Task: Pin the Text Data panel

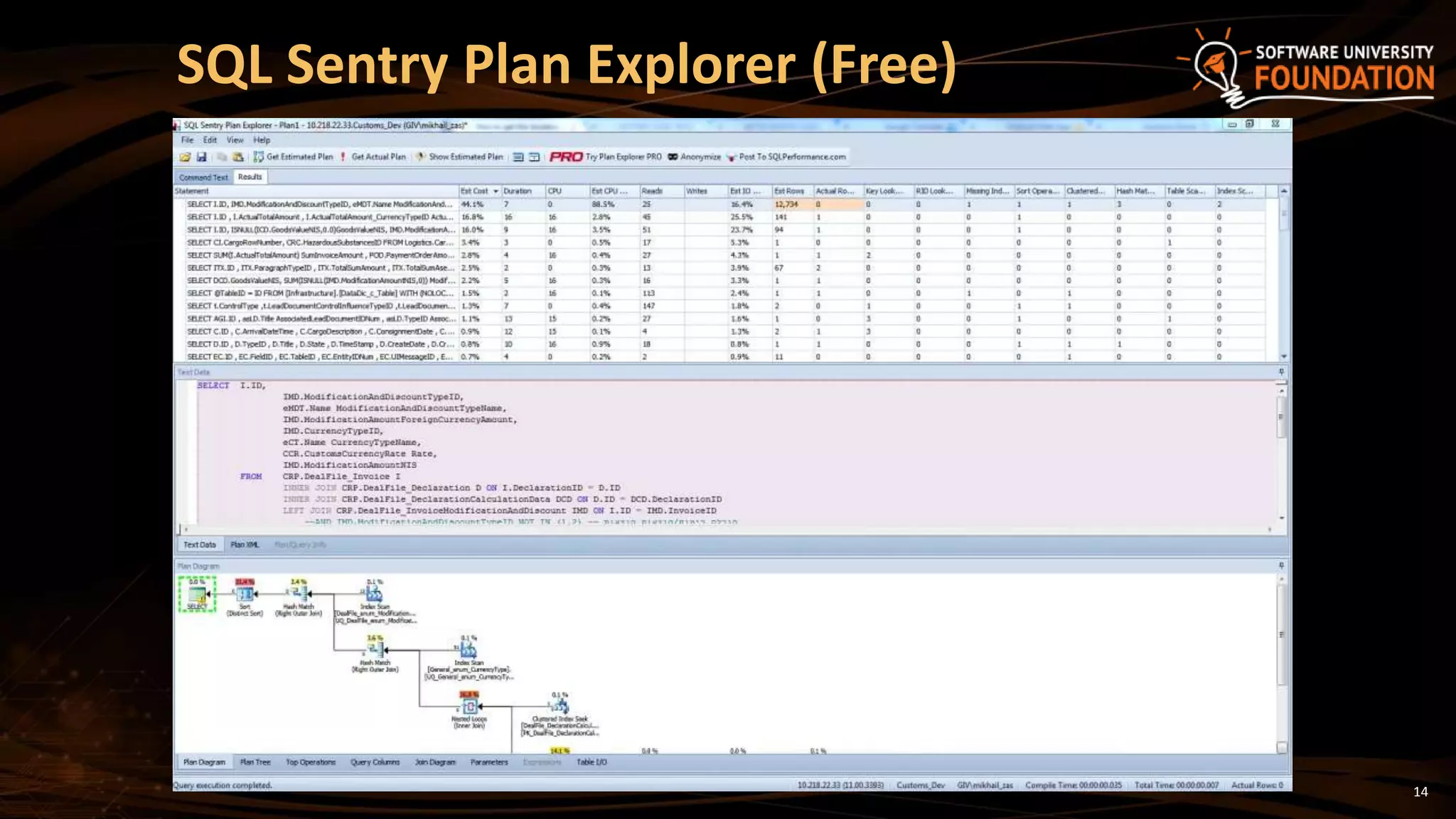Action: [x=1282, y=372]
